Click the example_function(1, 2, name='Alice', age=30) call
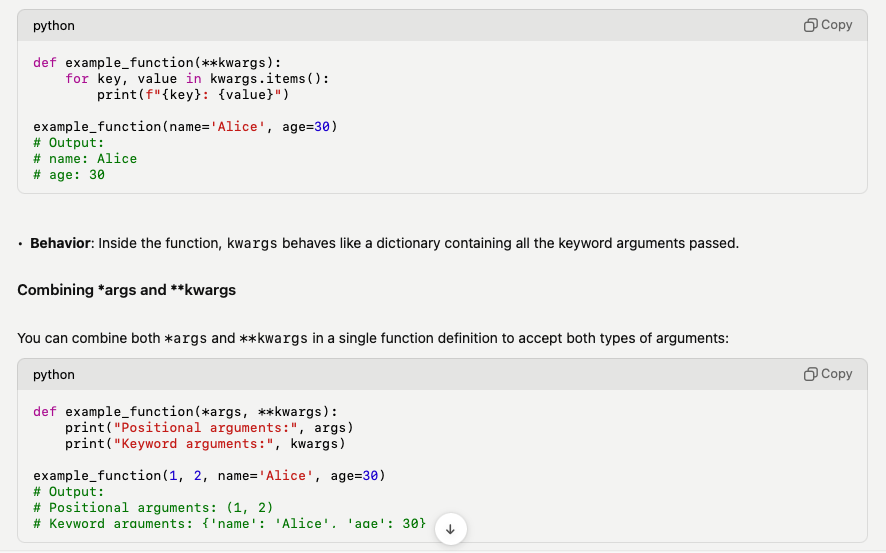886x553 pixels. pos(209,476)
